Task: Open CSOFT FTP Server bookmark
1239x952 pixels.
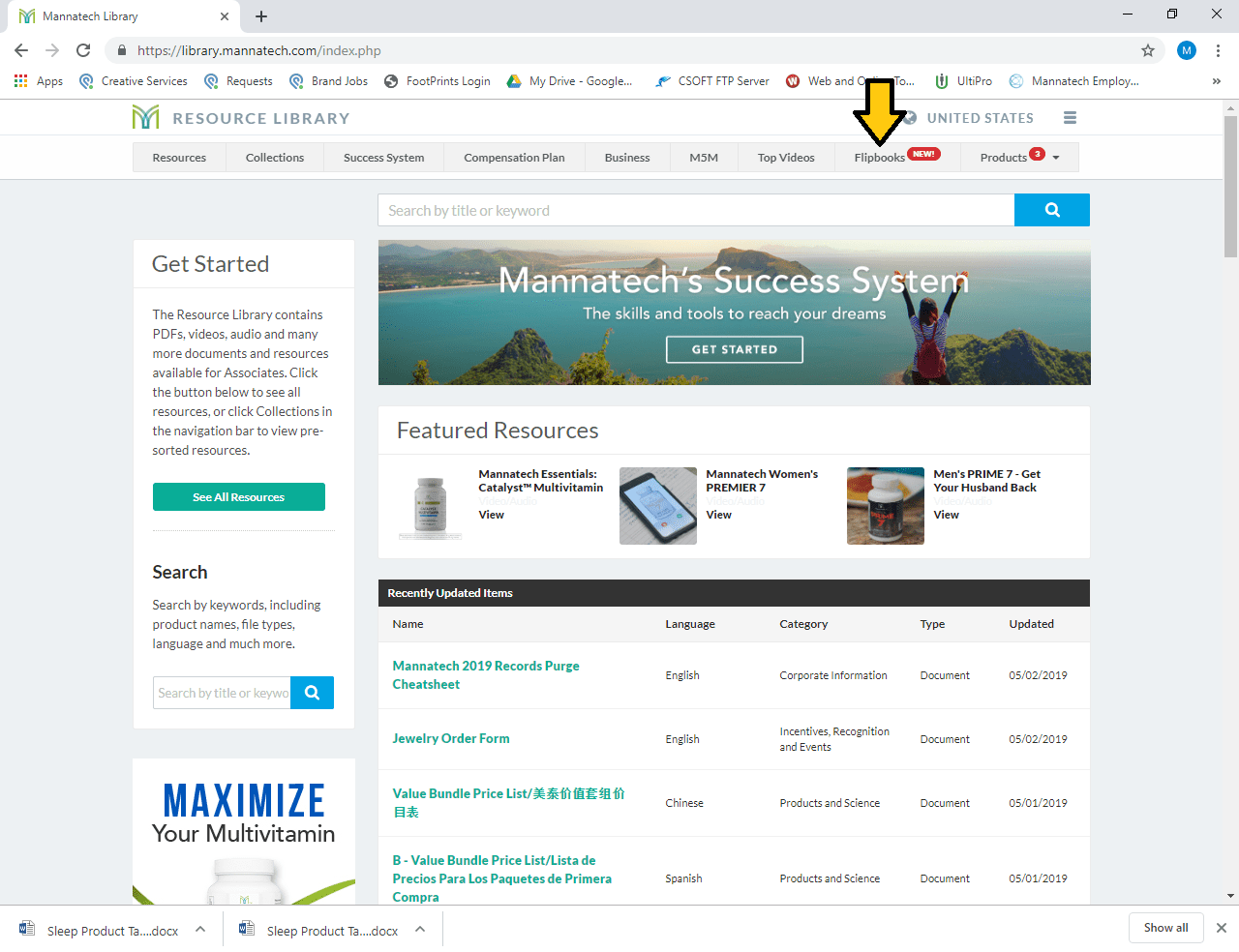Action: [x=712, y=81]
